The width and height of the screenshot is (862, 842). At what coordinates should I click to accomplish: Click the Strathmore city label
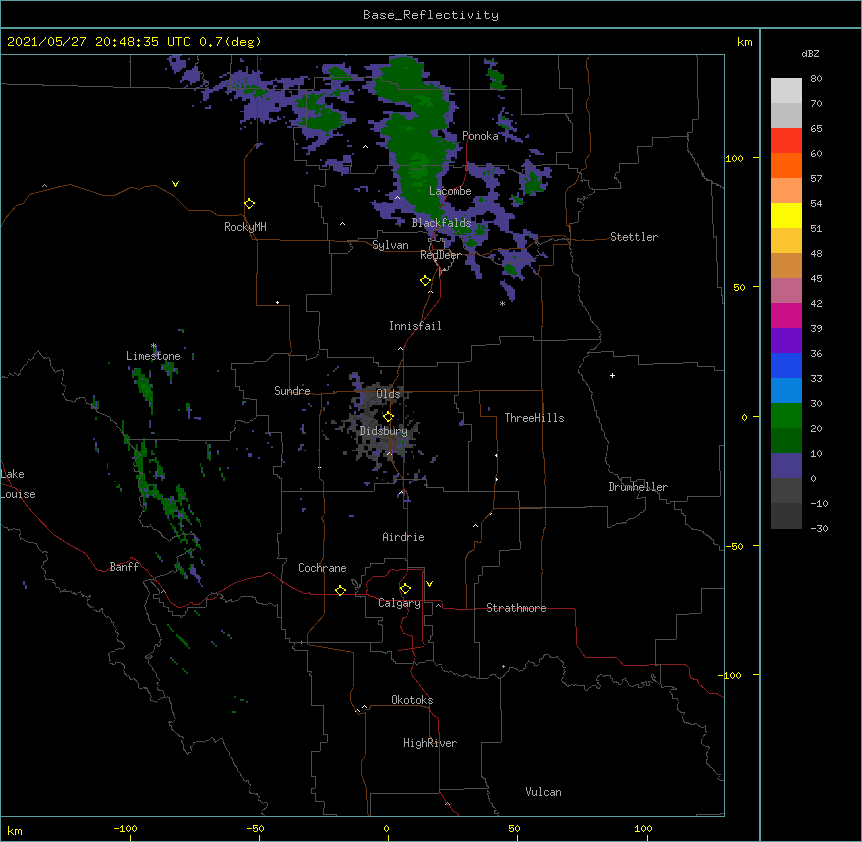pos(516,608)
